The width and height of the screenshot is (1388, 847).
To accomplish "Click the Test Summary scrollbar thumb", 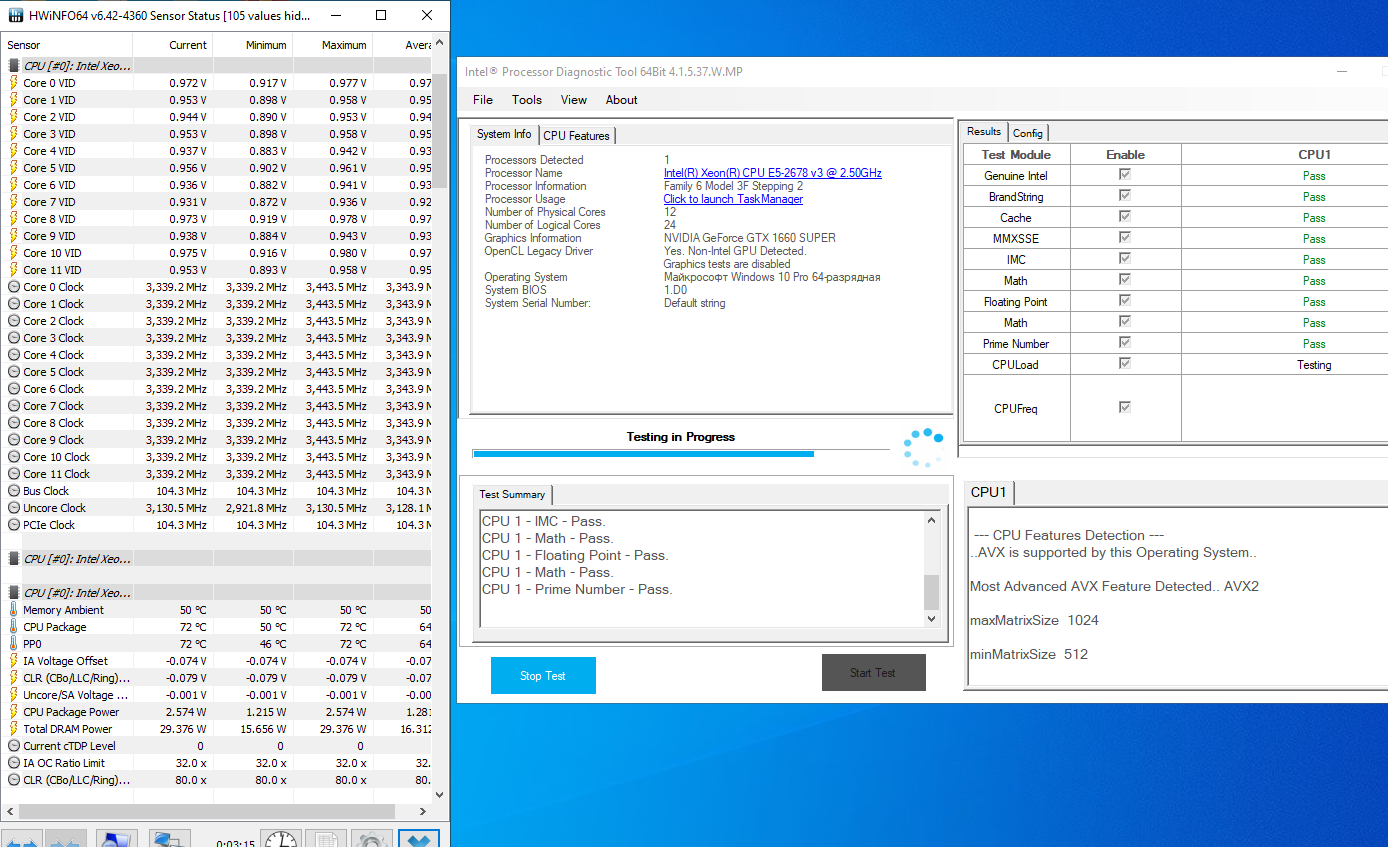I will pyautogui.click(x=932, y=592).
